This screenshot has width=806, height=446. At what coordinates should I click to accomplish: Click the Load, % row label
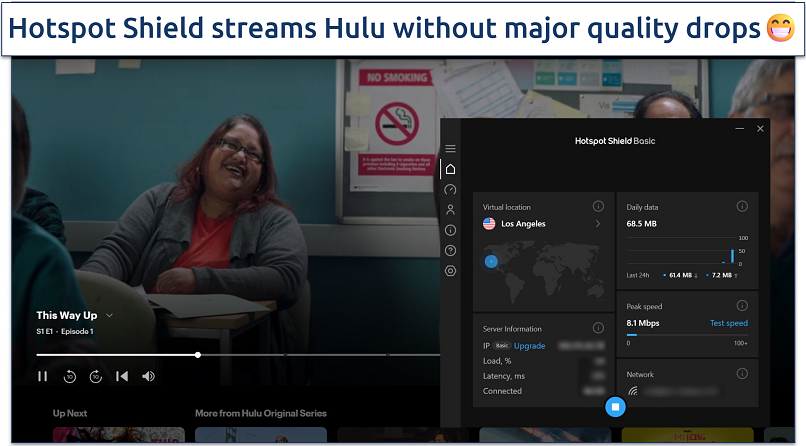click(x=497, y=361)
